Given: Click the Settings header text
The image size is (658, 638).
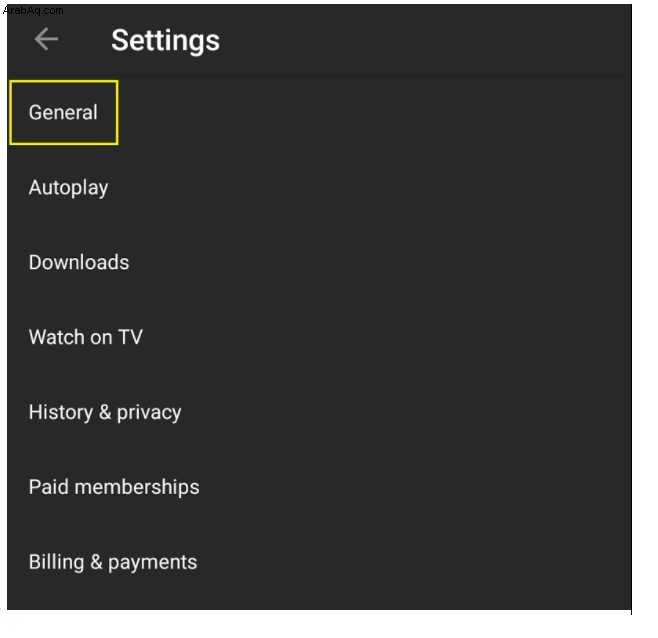Looking at the screenshot, I should click(165, 41).
